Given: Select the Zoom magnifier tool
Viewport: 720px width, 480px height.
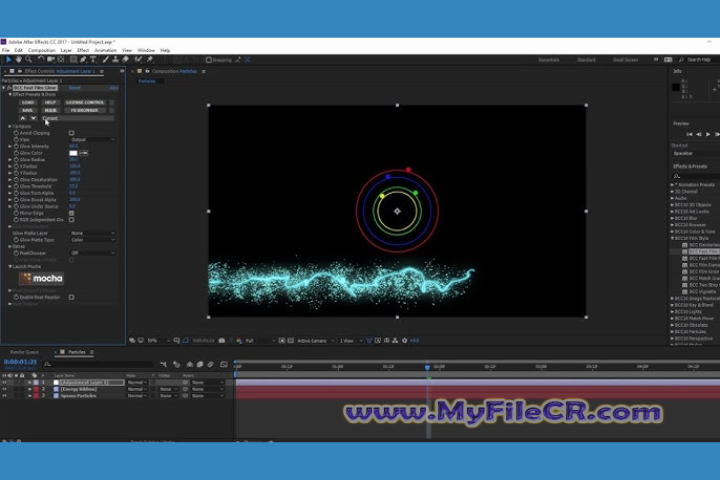Looking at the screenshot, I should [x=28, y=59].
